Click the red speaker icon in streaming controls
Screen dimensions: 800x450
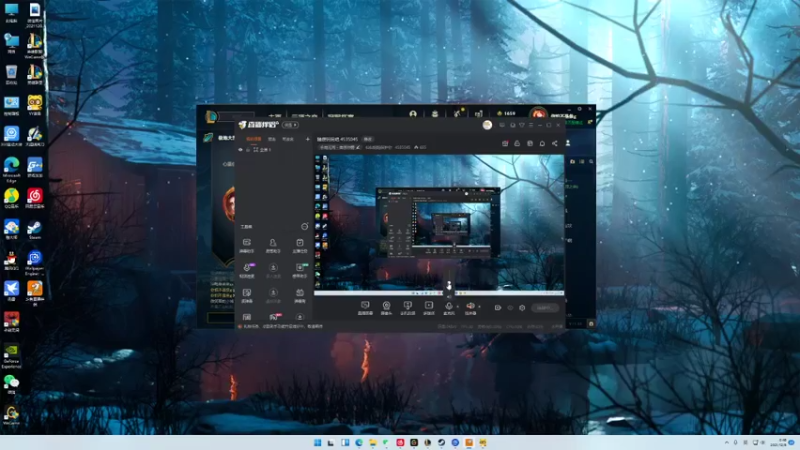(470, 306)
